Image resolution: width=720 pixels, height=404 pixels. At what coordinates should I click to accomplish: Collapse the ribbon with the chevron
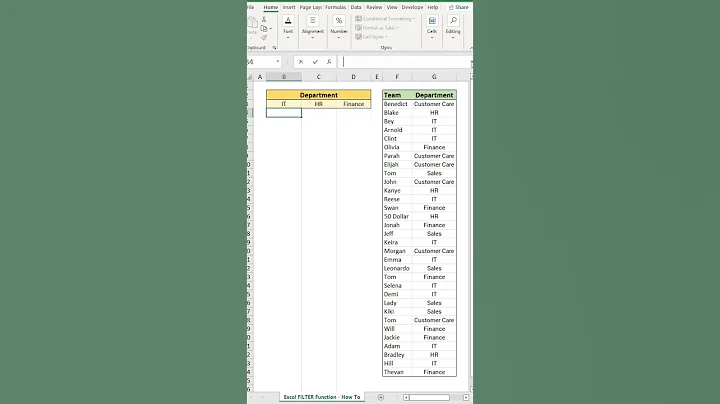pos(471,48)
